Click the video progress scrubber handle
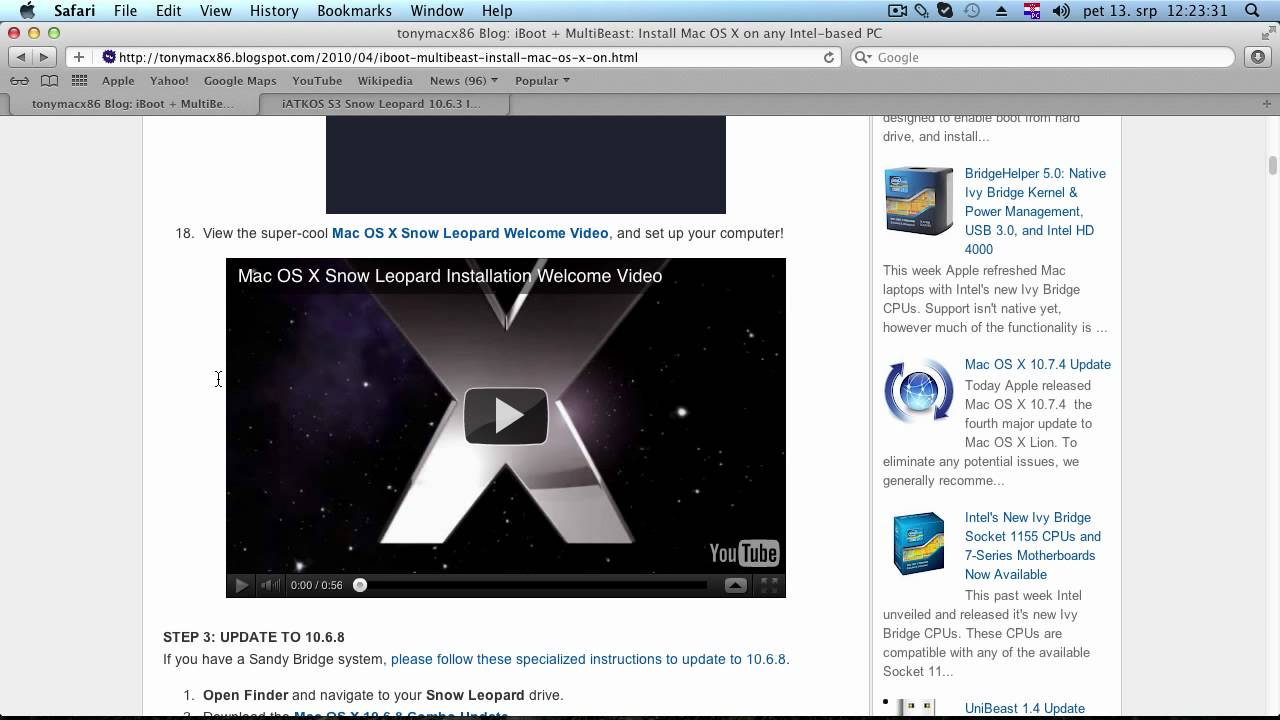The image size is (1280, 720). pos(360,585)
